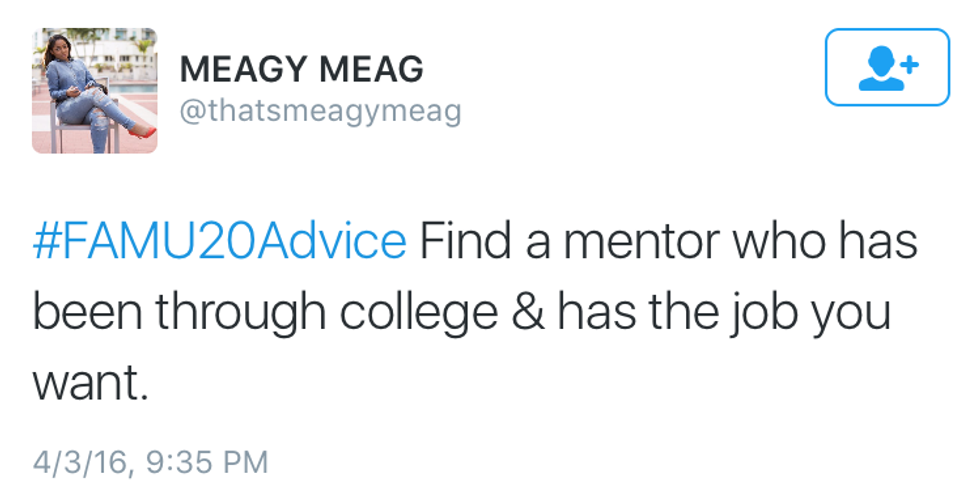Click the tweet timestamp 4/3/16, 9:35 PM
Screen dimensions: 980x501
point(151,462)
